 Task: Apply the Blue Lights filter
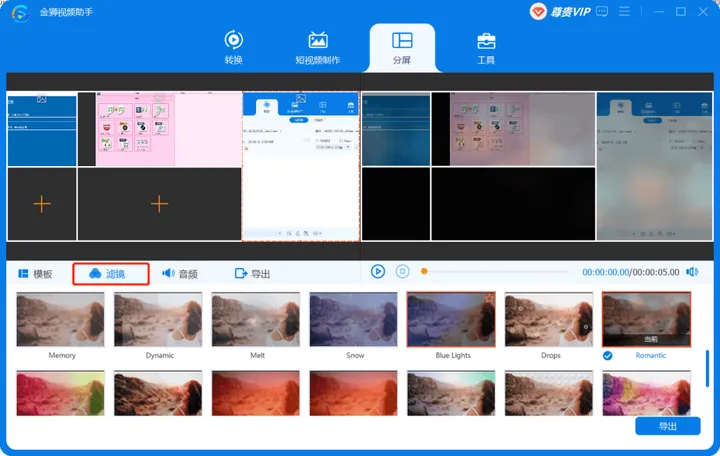pos(451,320)
